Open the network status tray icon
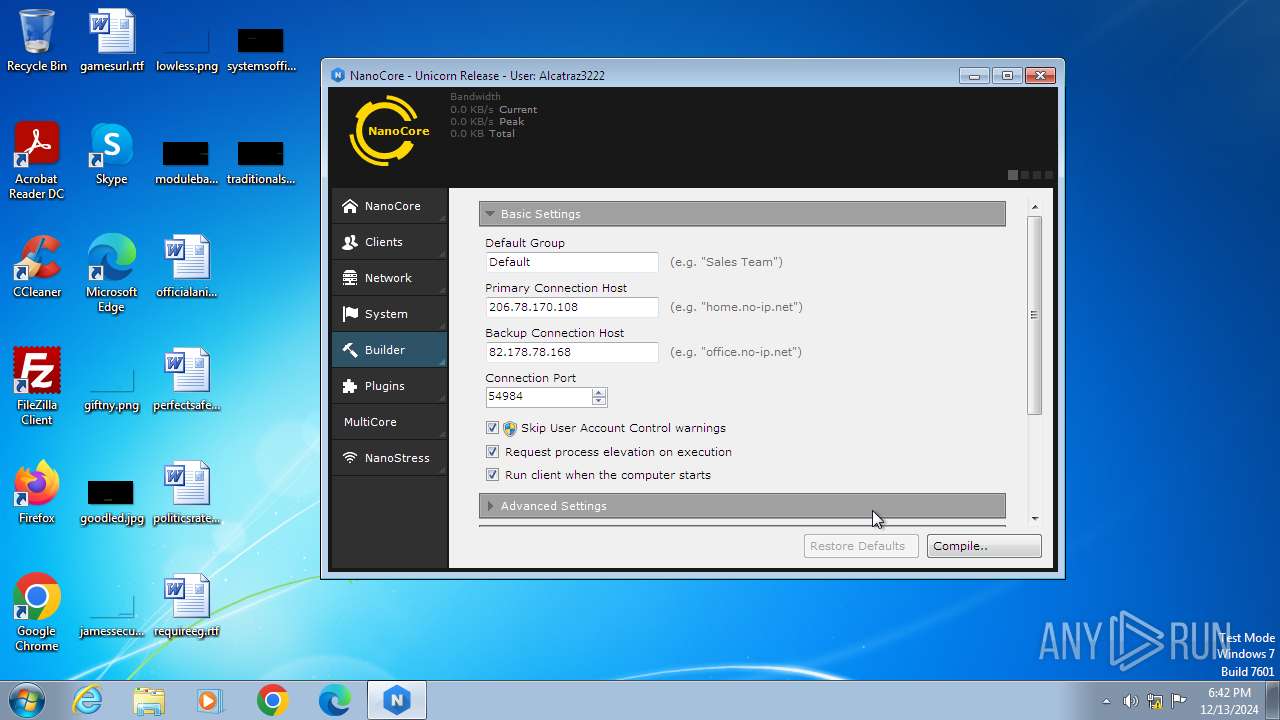The height and width of the screenshot is (720, 1280). 1154,701
